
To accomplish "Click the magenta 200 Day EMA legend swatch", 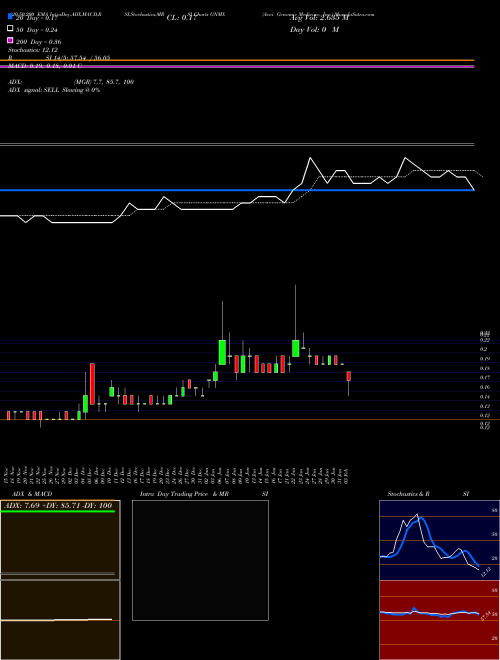I will (x=11, y=40).
